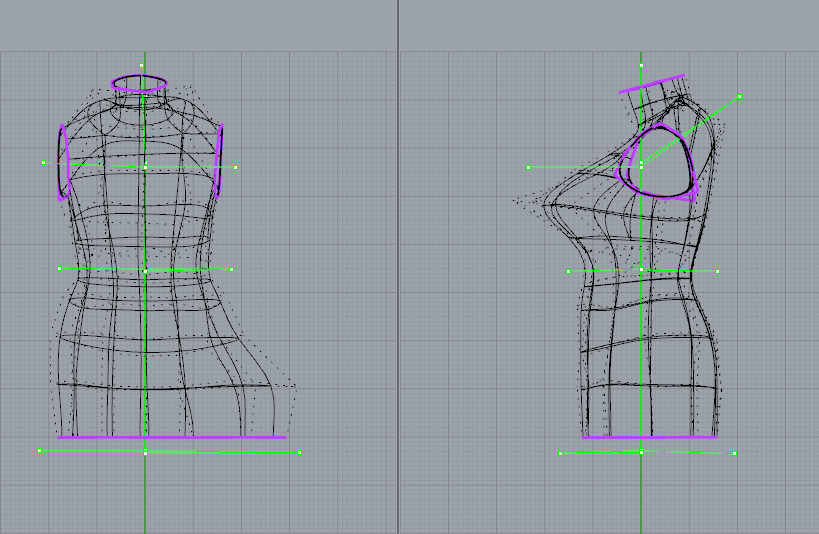This screenshot has height=534, width=819.
Task: Select center waist handle on front-view axis
Action: point(145,270)
